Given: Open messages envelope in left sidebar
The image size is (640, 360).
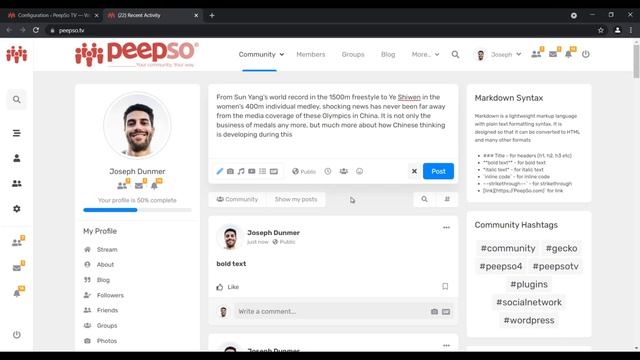Looking at the screenshot, I should click(18, 267).
